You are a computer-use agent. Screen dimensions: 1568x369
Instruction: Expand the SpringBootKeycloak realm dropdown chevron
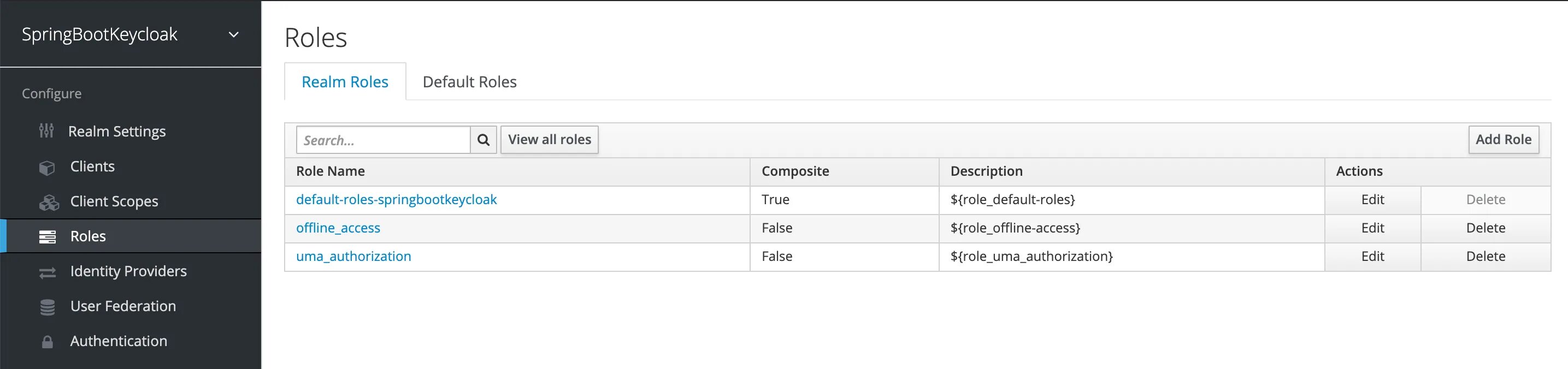[233, 35]
